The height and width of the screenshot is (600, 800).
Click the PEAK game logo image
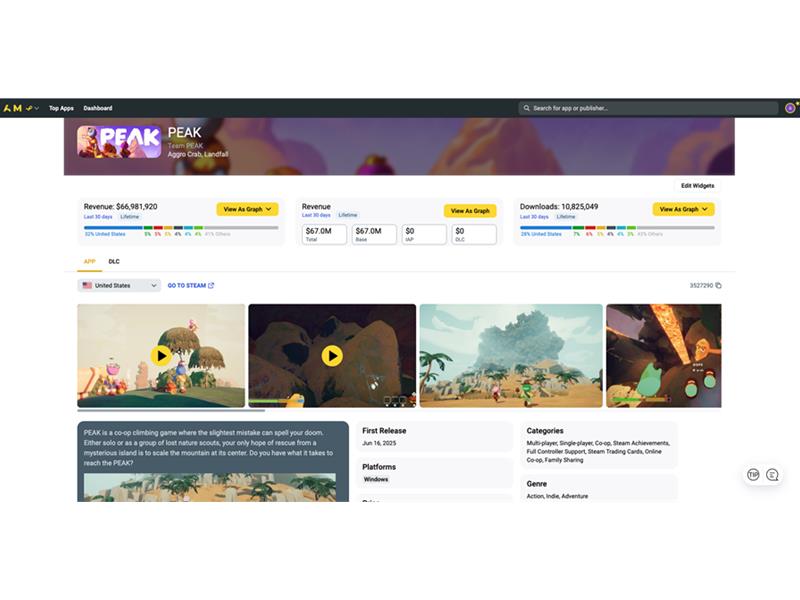click(x=119, y=141)
